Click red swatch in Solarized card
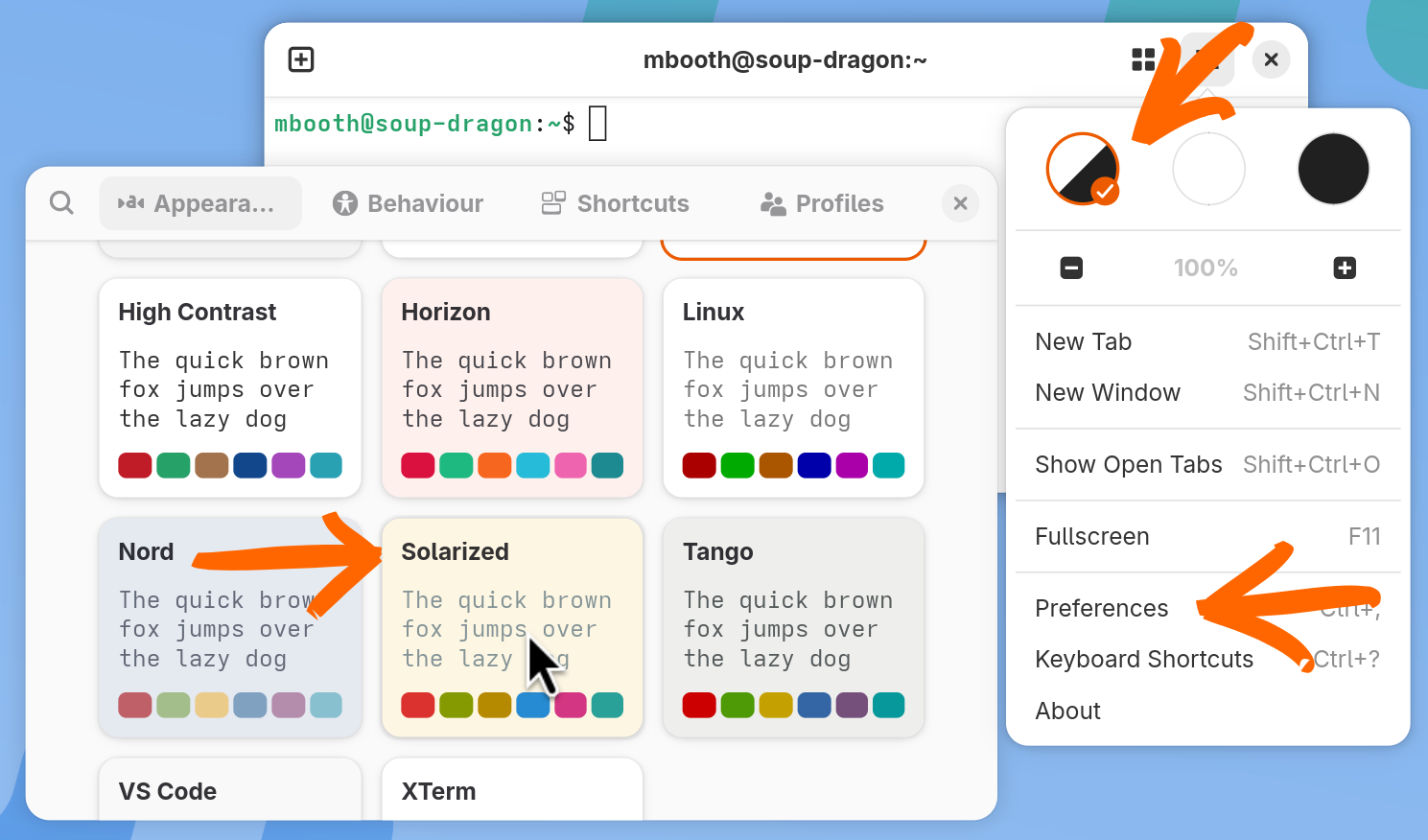Image resolution: width=1428 pixels, height=840 pixels. [418, 705]
